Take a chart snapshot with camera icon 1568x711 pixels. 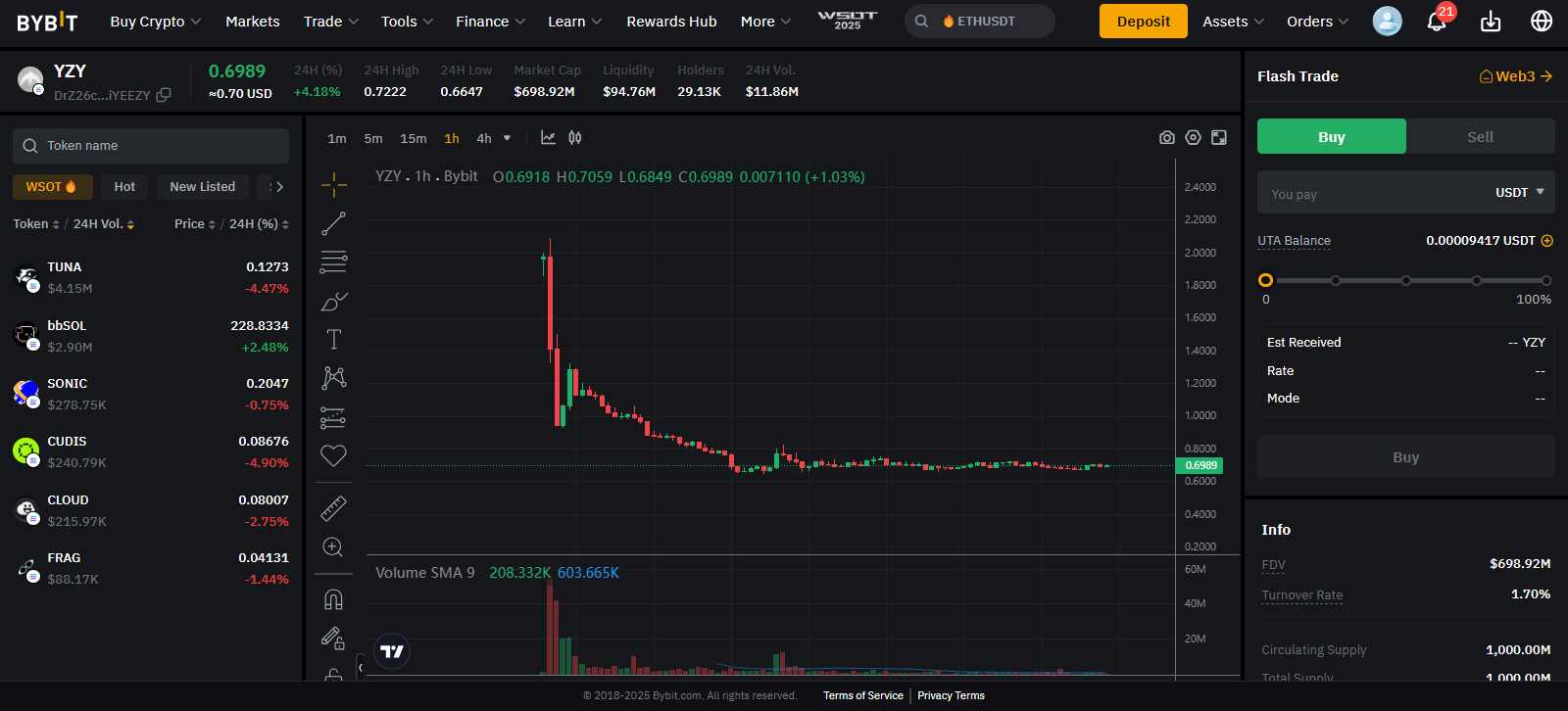pos(1166,138)
